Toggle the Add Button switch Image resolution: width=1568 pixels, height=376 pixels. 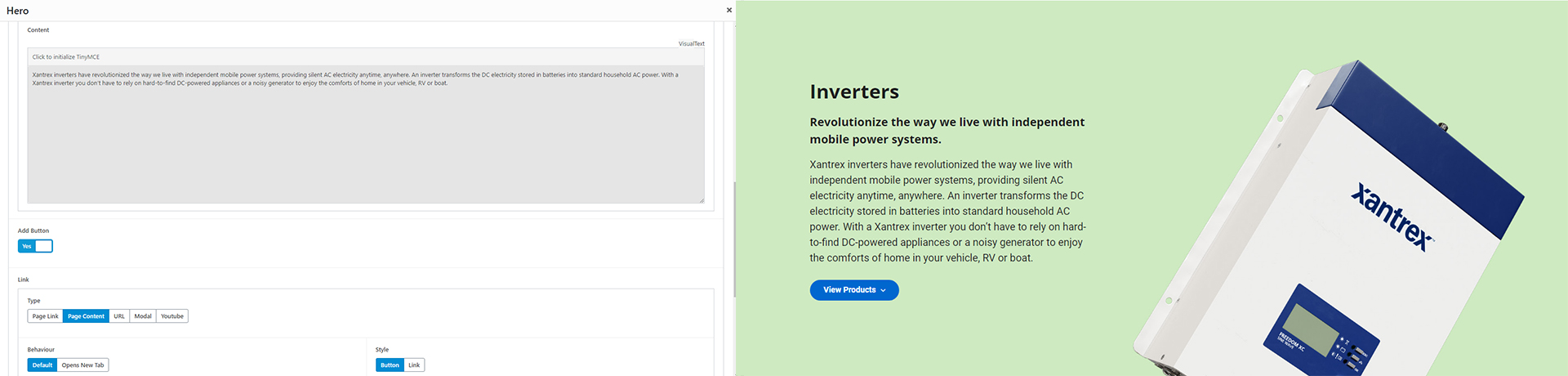coord(35,246)
